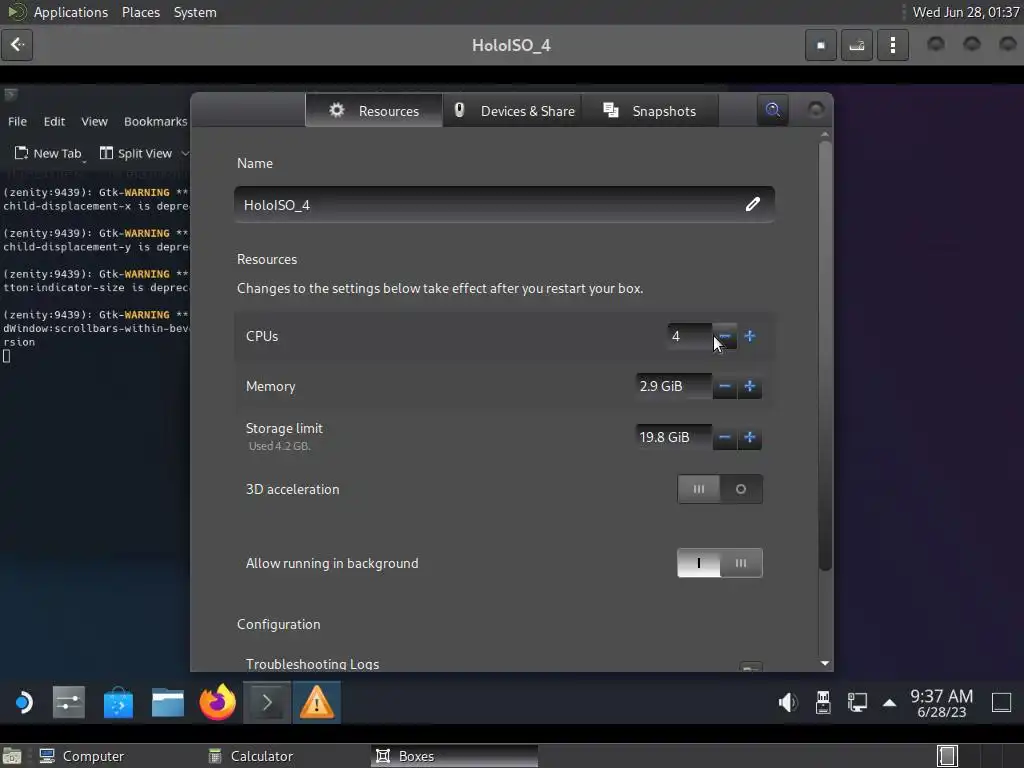
Task: Decrease Storage limit with minus button
Action: [724, 437]
